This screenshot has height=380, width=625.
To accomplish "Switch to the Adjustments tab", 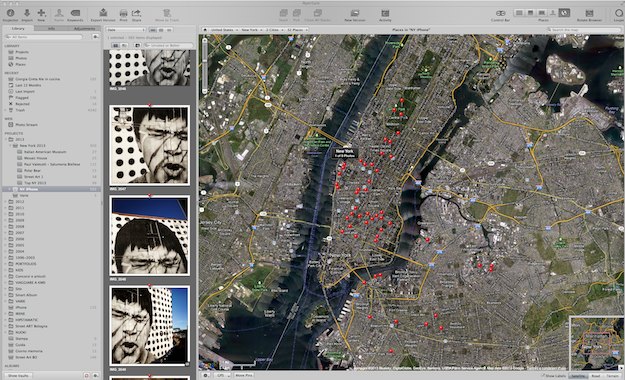I will pos(85,29).
